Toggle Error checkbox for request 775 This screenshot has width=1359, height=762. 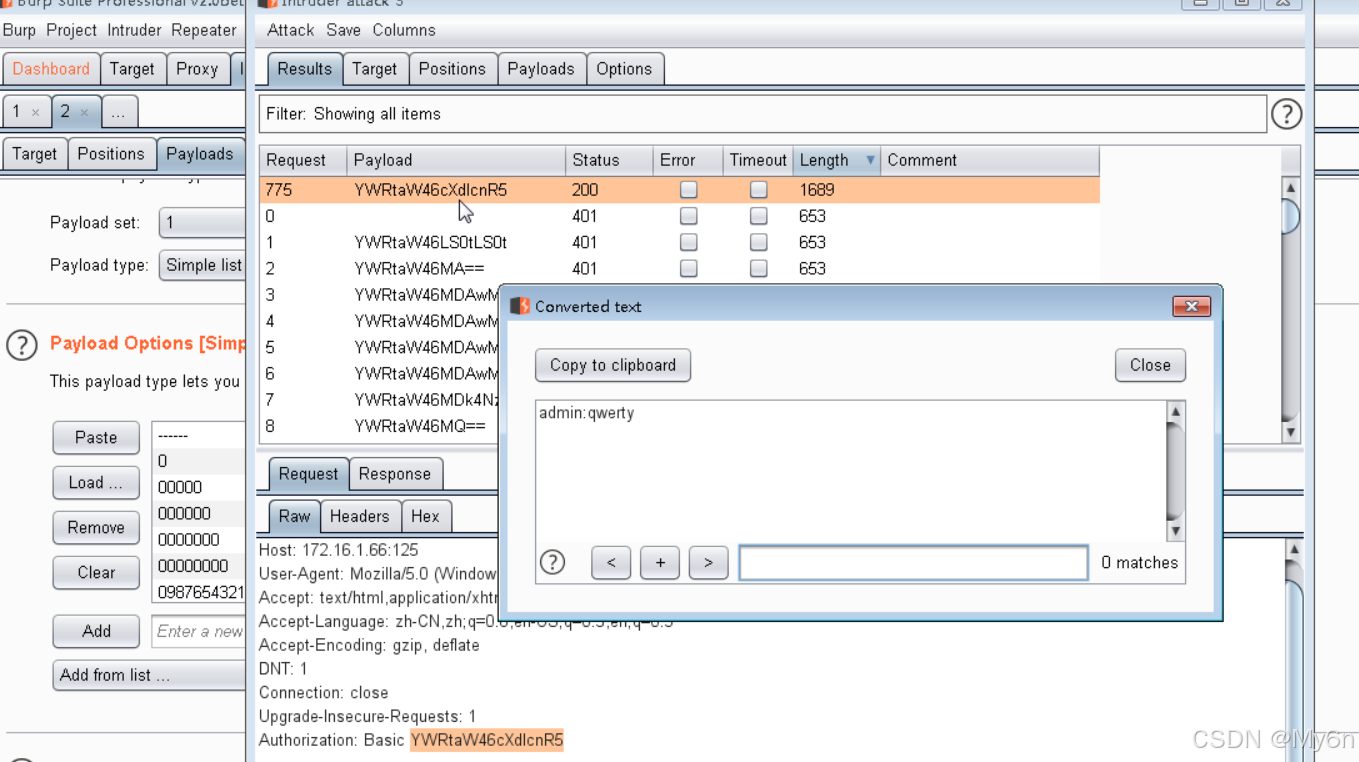click(x=688, y=189)
